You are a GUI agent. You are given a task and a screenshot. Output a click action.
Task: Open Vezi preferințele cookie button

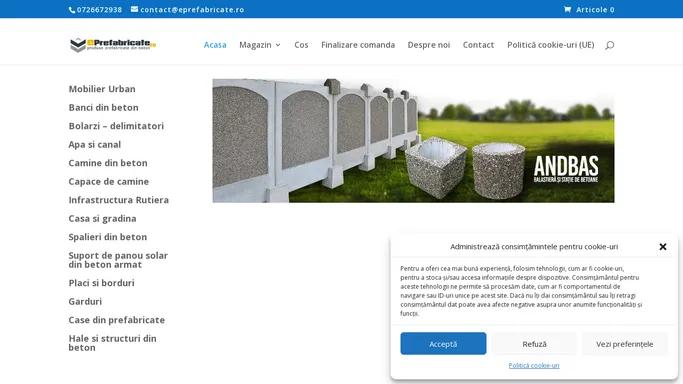(x=625, y=344)
